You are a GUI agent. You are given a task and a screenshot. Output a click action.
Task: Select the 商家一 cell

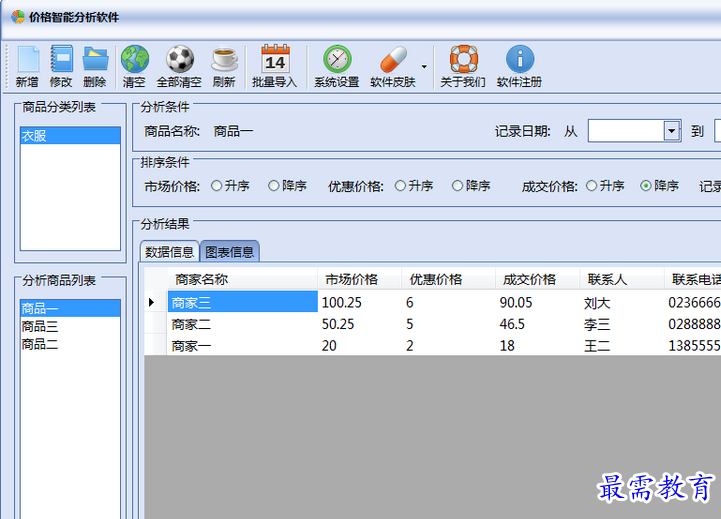[242, 346]
